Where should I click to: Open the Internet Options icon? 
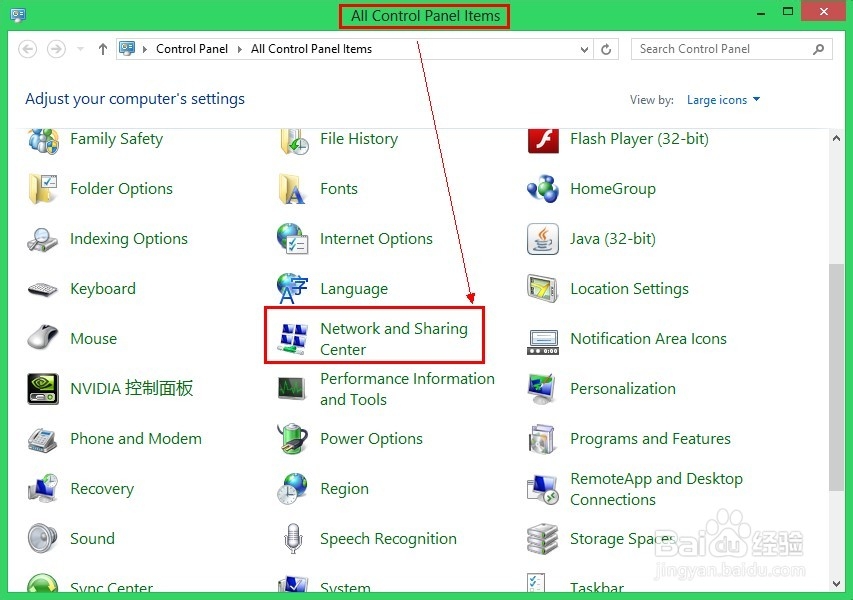(293, 238)
